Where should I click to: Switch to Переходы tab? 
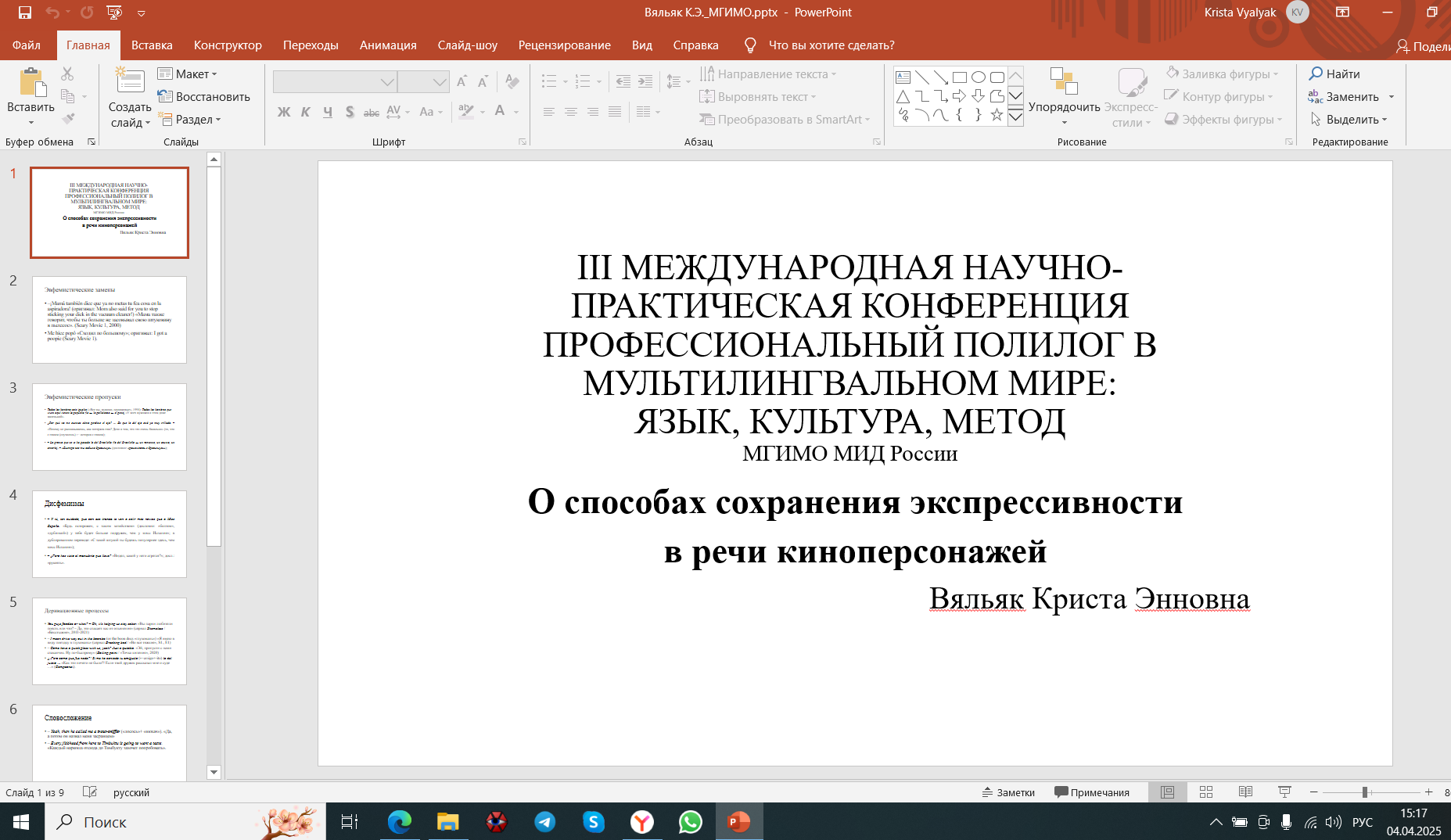pyautogui.click(x=311, y=45)
